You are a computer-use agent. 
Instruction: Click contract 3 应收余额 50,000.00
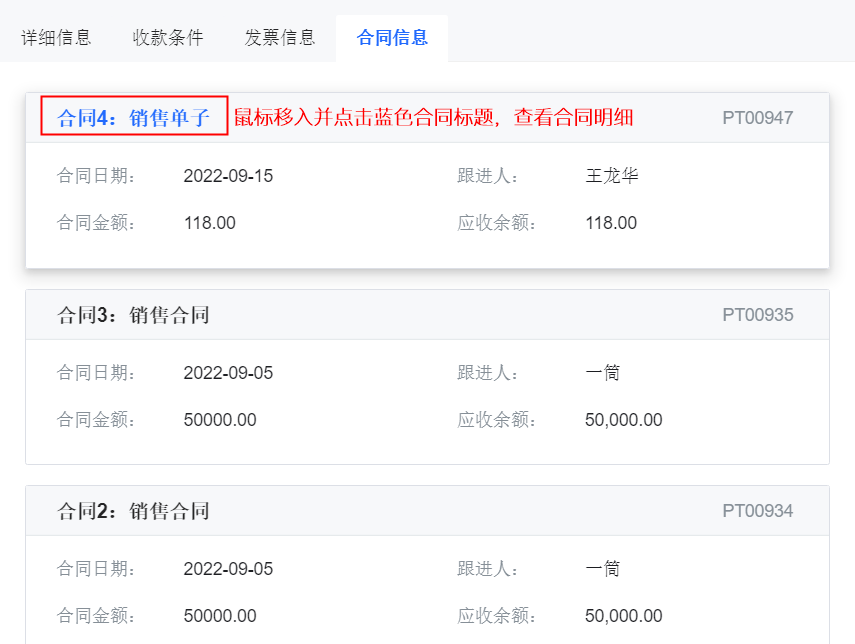tap(624, 420)
